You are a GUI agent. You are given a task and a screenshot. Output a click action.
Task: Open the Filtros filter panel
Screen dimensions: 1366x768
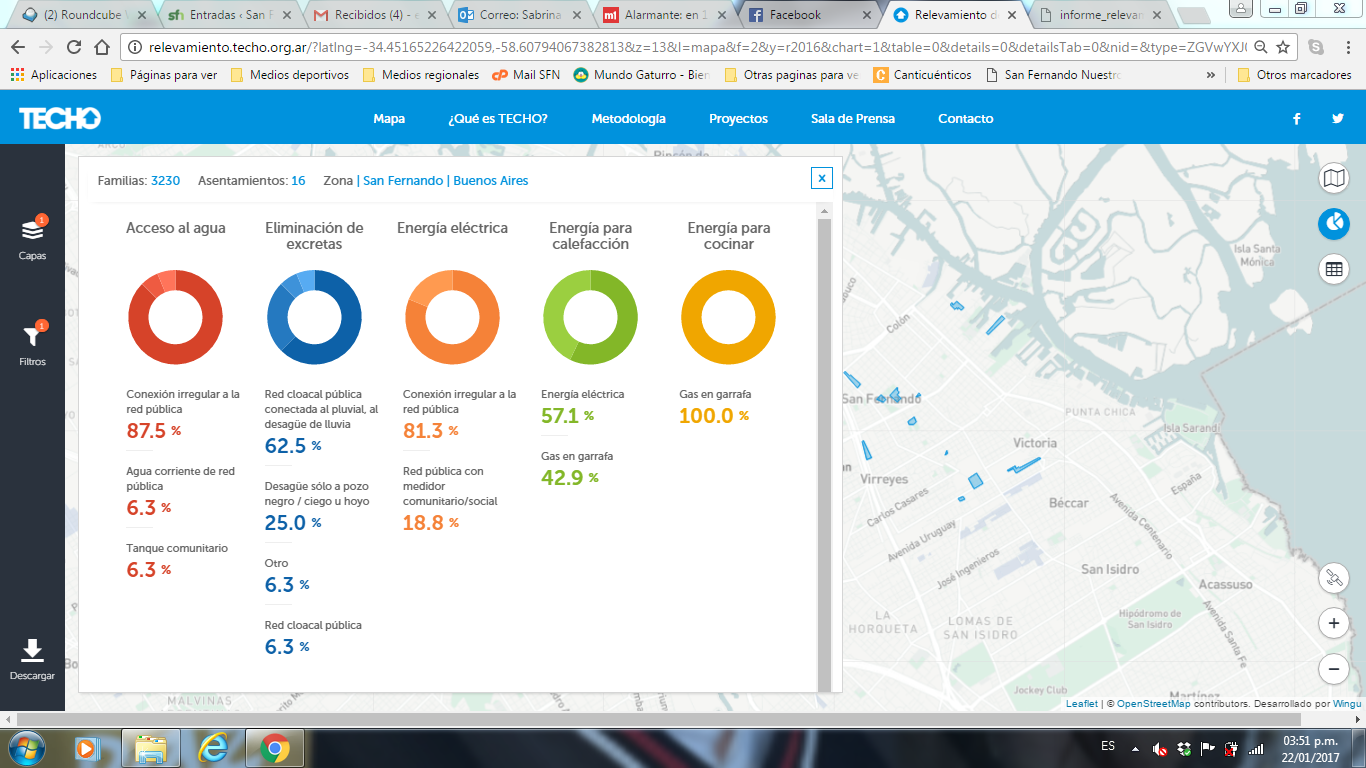point(32,343)
